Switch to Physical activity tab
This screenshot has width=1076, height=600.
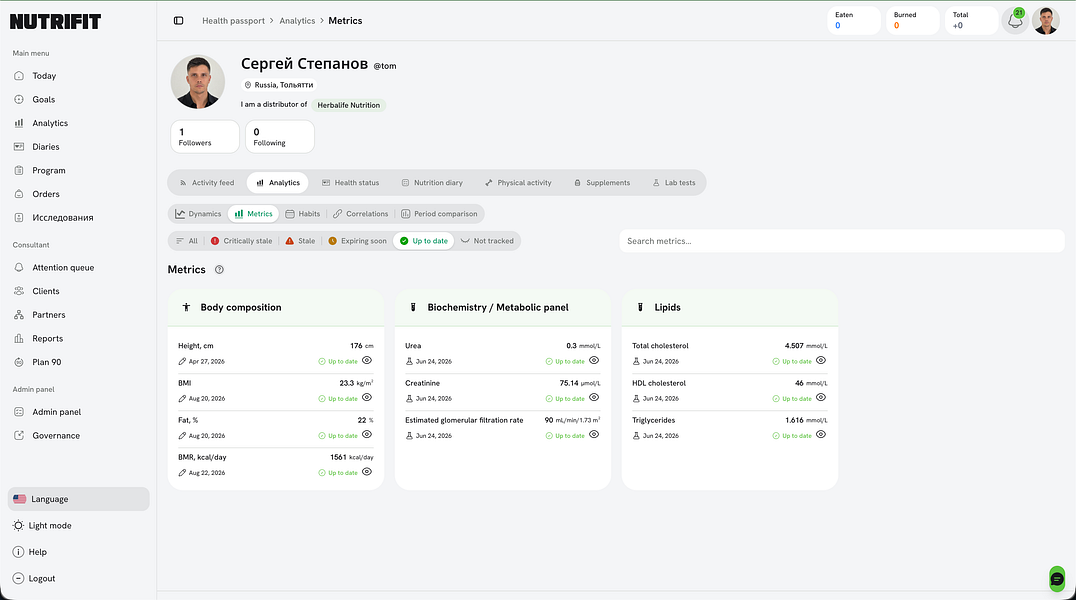coord(518,183)
